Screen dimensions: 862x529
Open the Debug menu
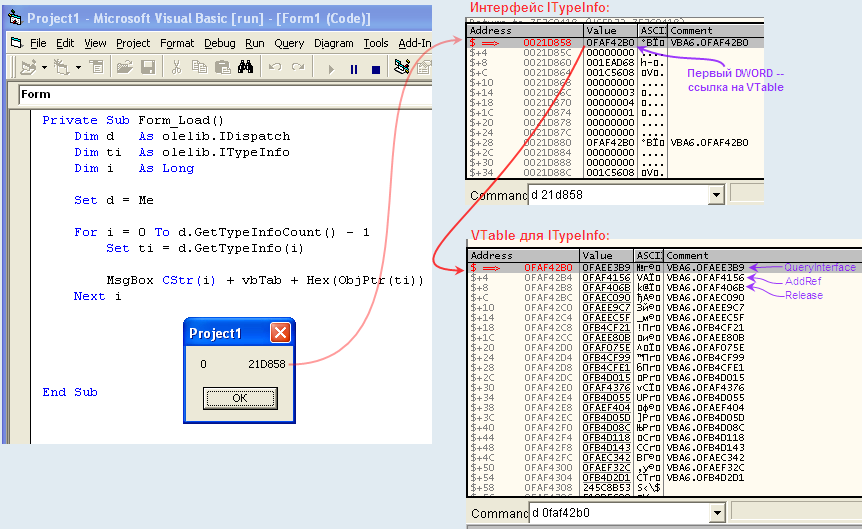[219, 43]
